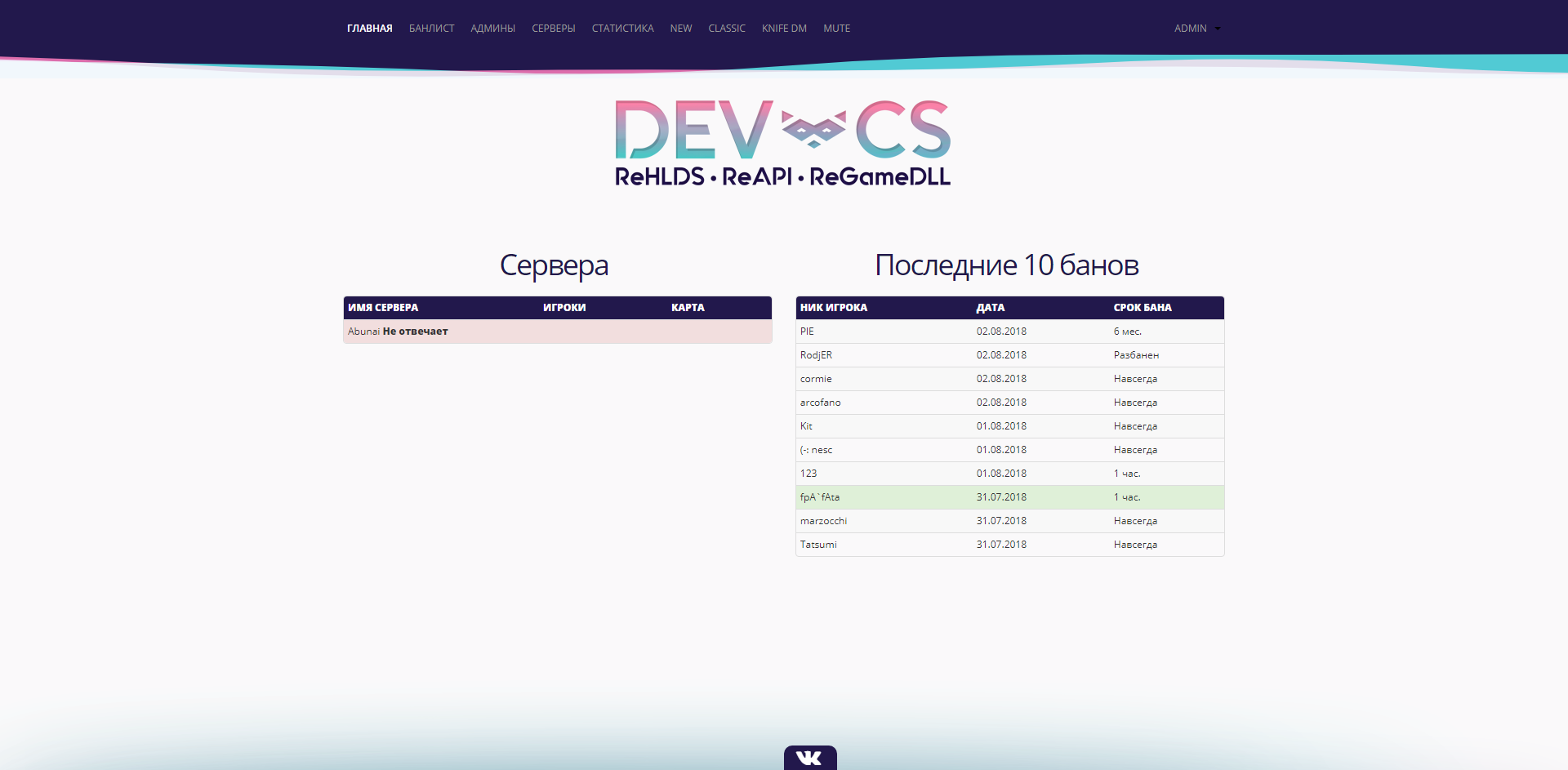Select the Tatsumi ban entry

[x=1010, y=545]
